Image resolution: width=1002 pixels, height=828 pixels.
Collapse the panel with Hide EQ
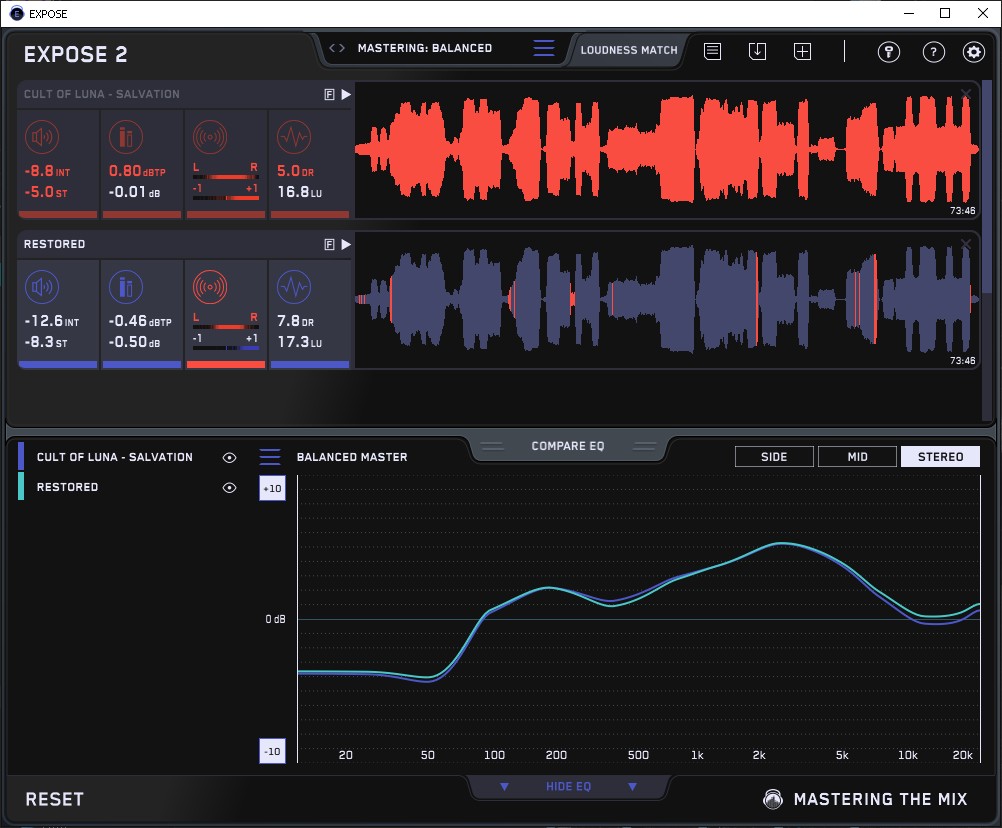pyautogui.click(x=567, y=787)
